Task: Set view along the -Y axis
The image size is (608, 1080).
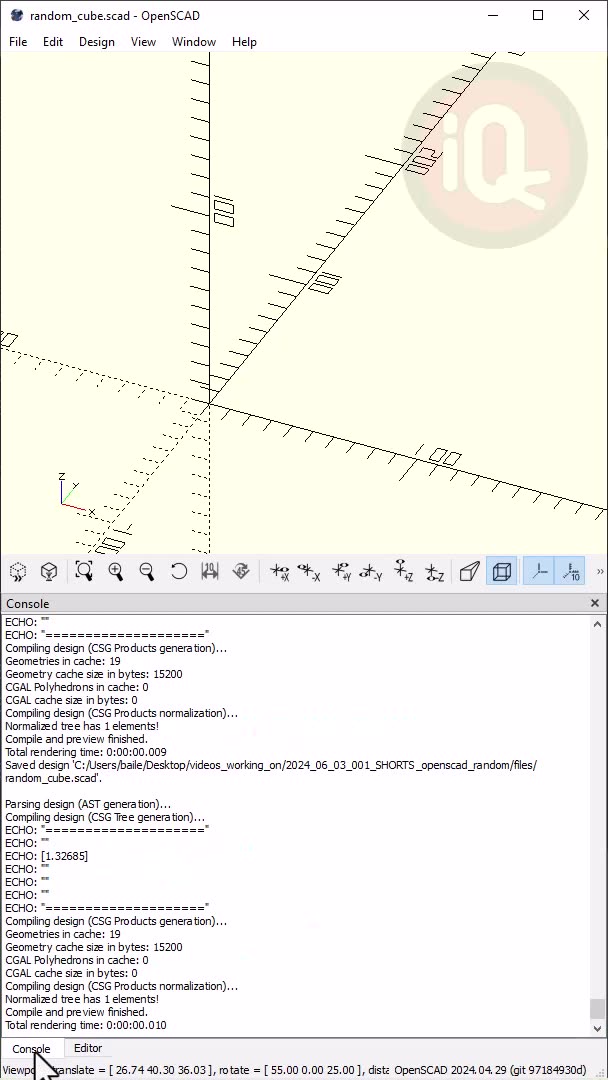Action: tap(372, 572)
